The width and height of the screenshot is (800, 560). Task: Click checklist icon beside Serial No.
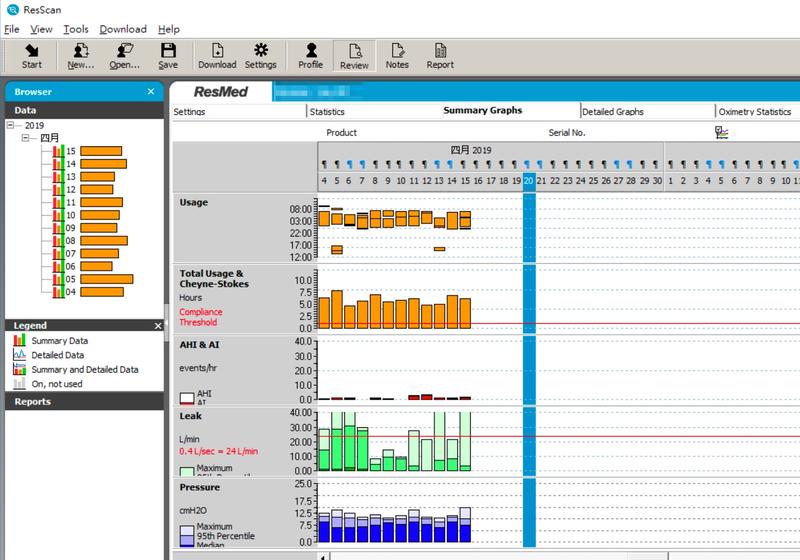coord(721,132)
